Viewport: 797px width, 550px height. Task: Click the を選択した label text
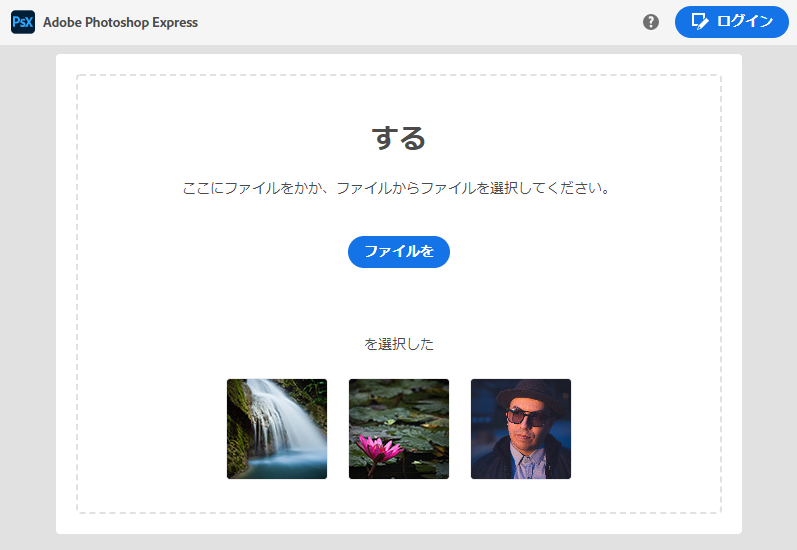click(398, 344)
